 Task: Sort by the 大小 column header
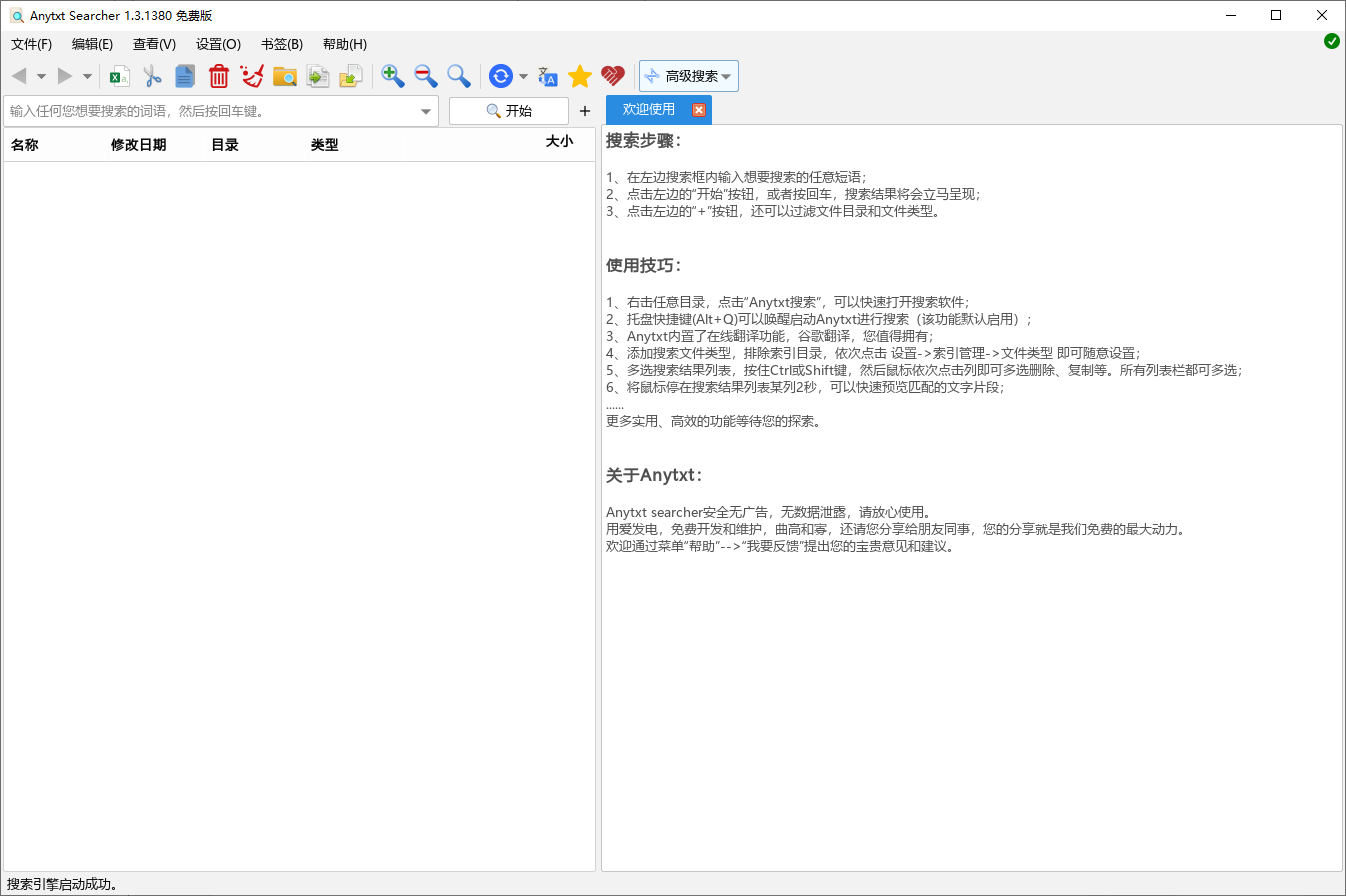pos(559,142)
